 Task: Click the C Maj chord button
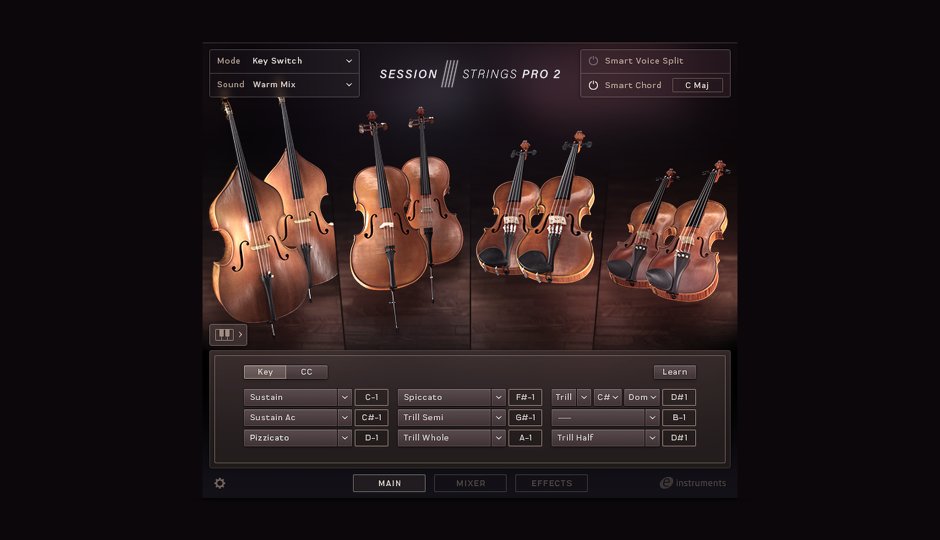697,85
